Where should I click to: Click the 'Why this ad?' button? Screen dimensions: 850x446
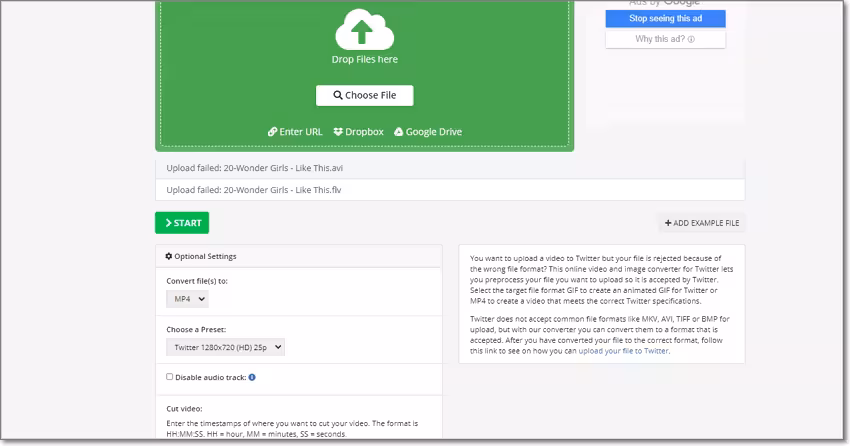point(665,40)
